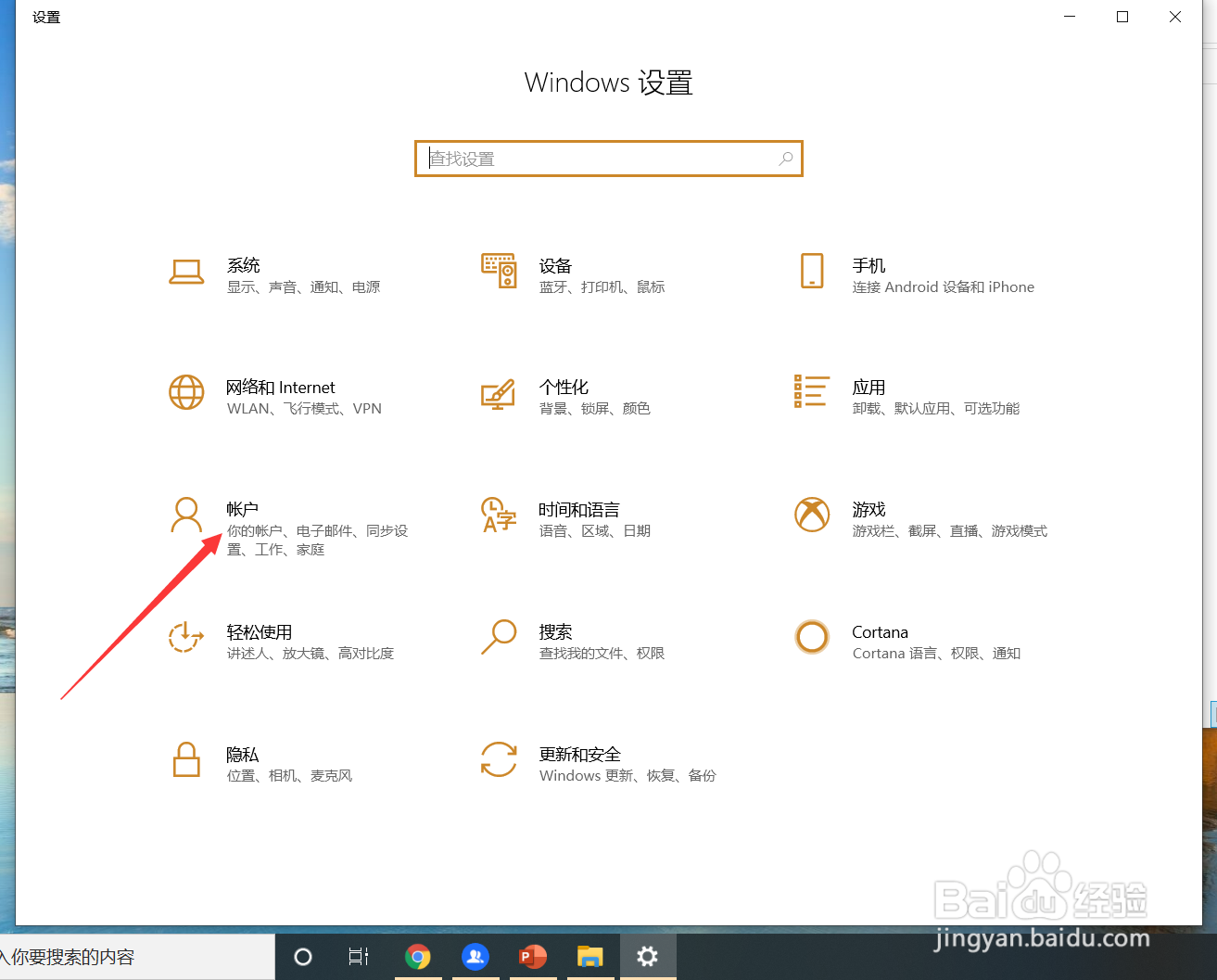Open the 手机 phone icon
The image size is (1217, 980).
pyautogui.click(x=812, y=271)
